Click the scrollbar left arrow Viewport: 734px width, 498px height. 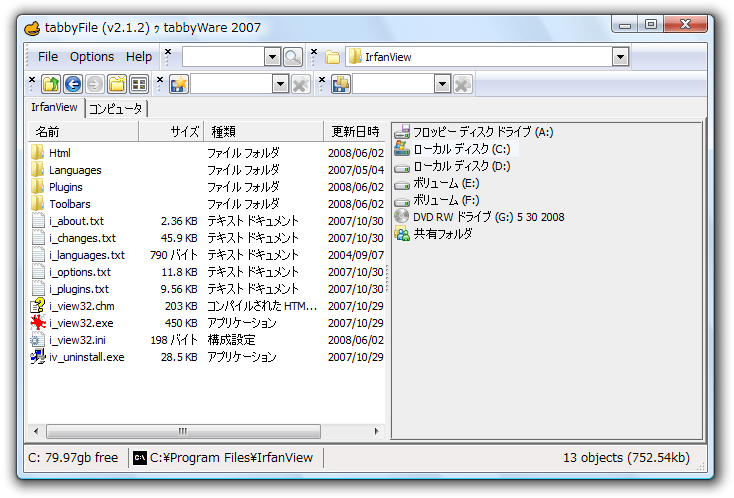click(x=36, y=431)
